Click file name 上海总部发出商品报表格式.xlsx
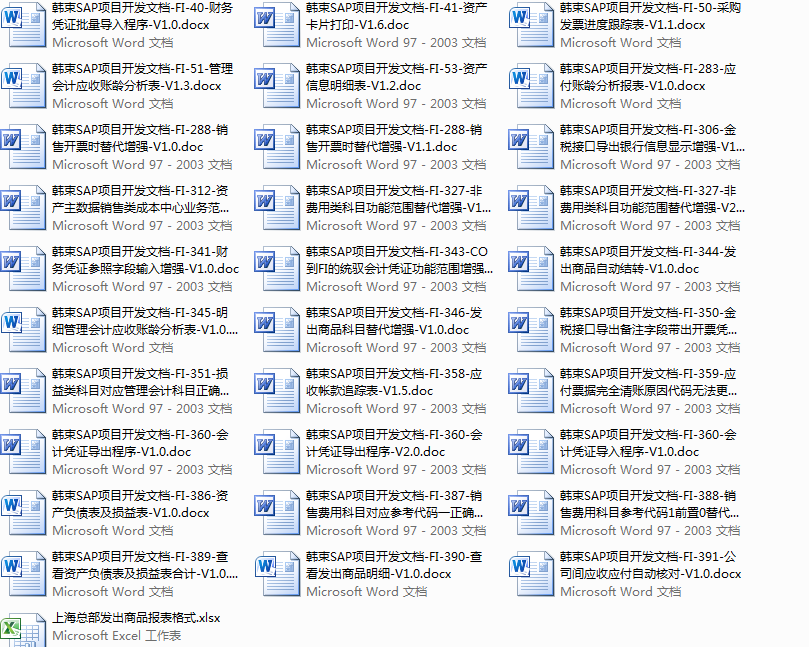The image size is (809, 647). click(x=136, y=618)
